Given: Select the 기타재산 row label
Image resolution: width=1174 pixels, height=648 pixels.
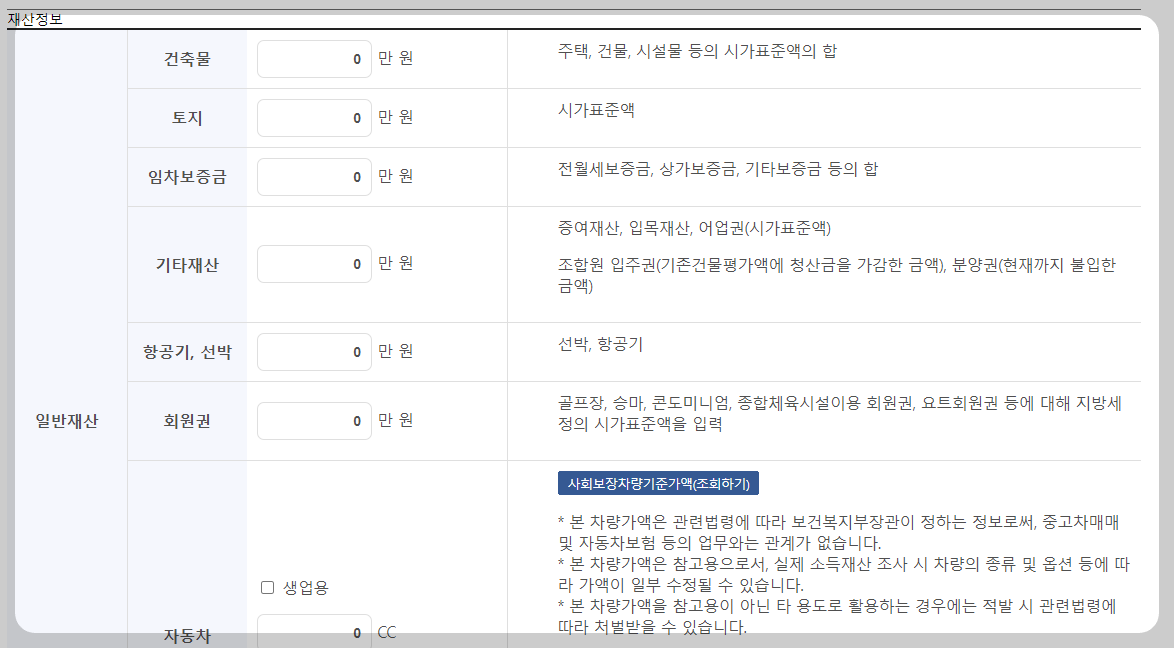Looking at the screenshot, I should [x=187, y=263].
